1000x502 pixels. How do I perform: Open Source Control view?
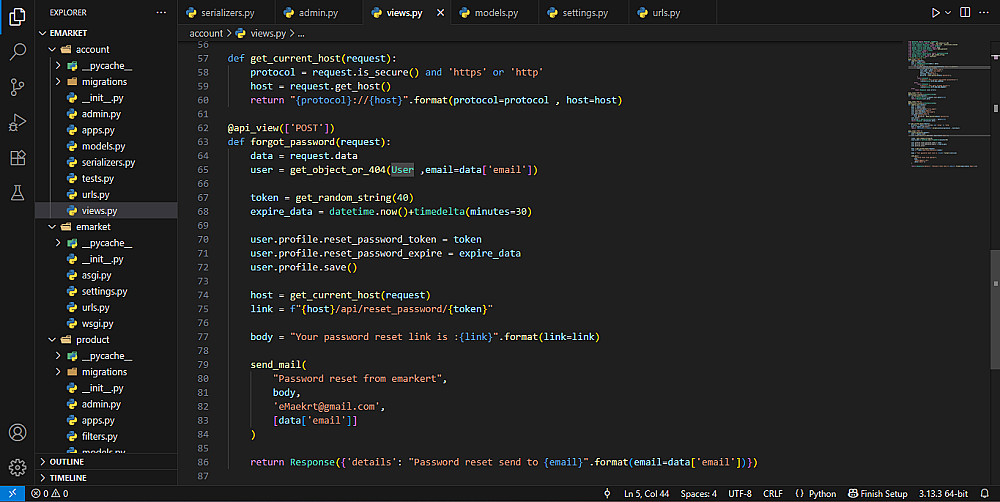[17, 87]
